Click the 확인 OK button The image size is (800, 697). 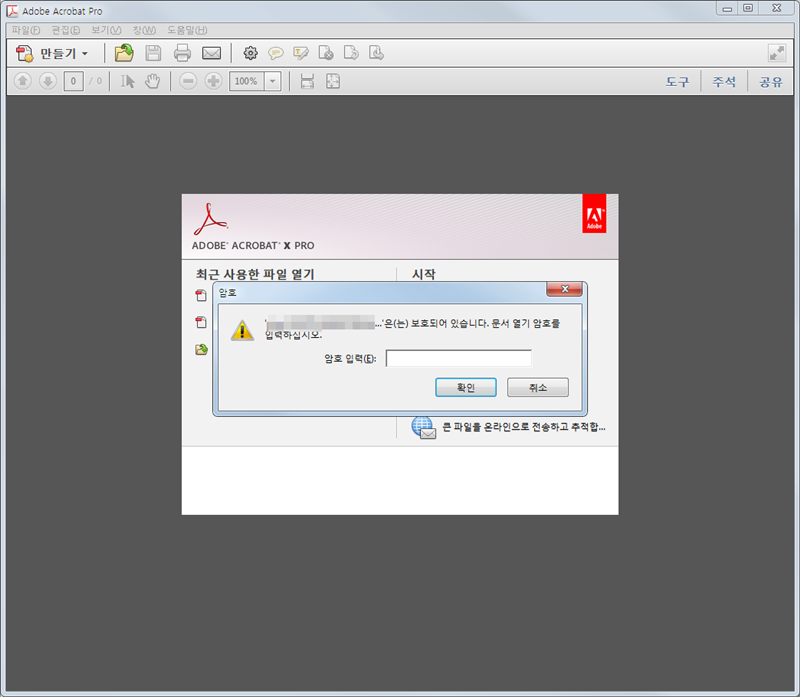(x=466, y=387)
